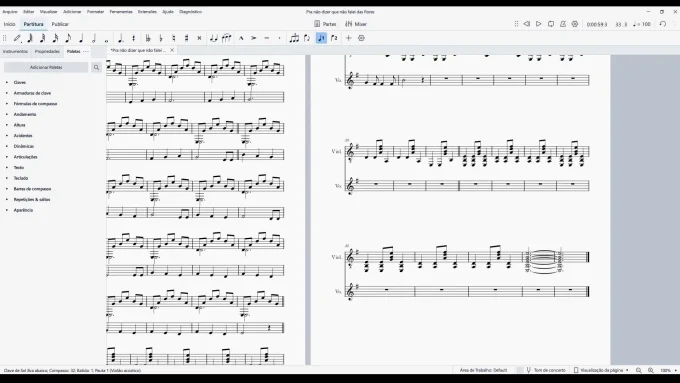Open the Editar menu
Image resolution: width=680 pixels, height=383 pixels.
click(x=29, y=12)
